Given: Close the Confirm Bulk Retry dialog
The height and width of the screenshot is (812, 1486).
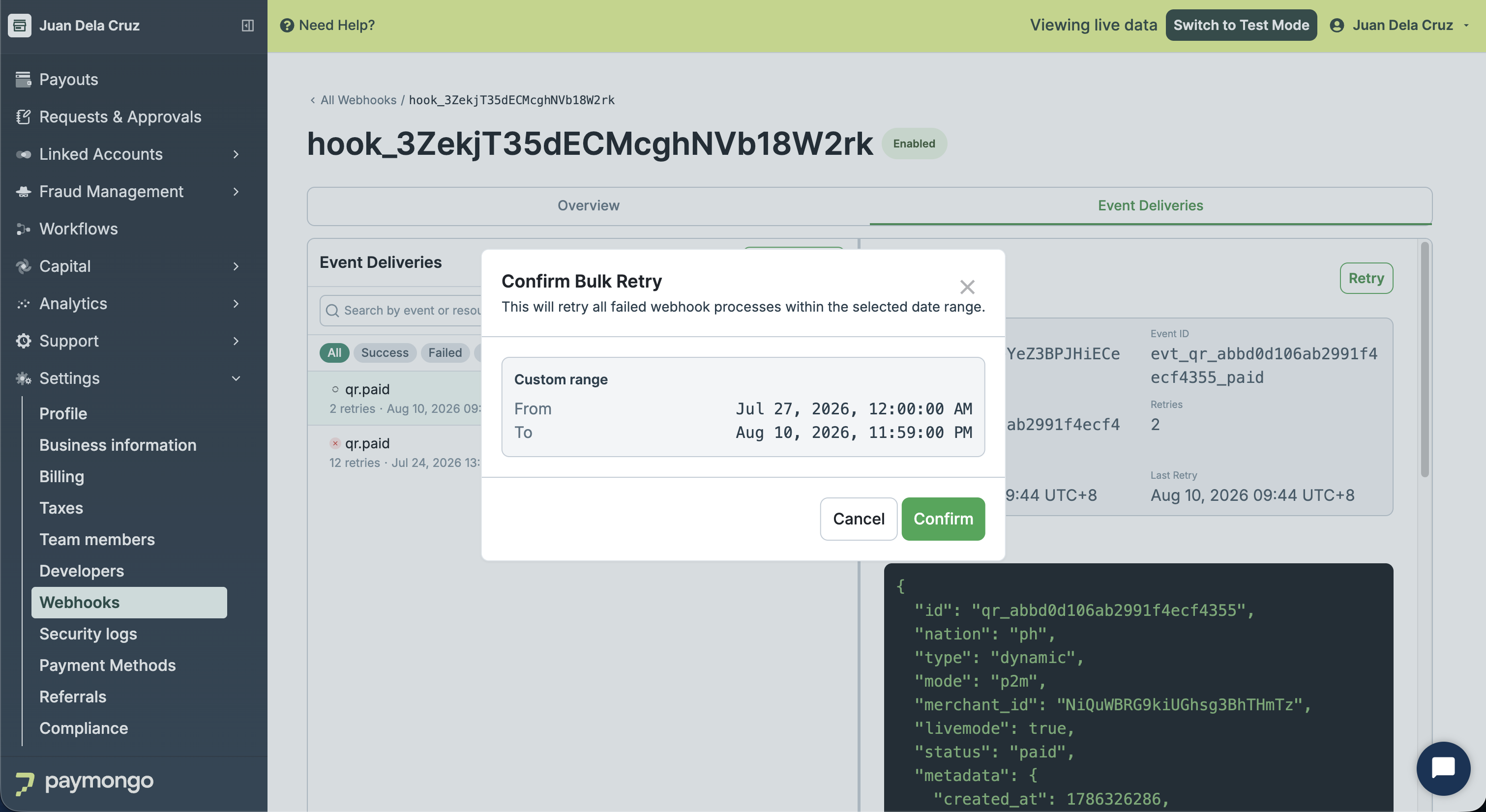Looking at the screenshot, I should 967,287.
